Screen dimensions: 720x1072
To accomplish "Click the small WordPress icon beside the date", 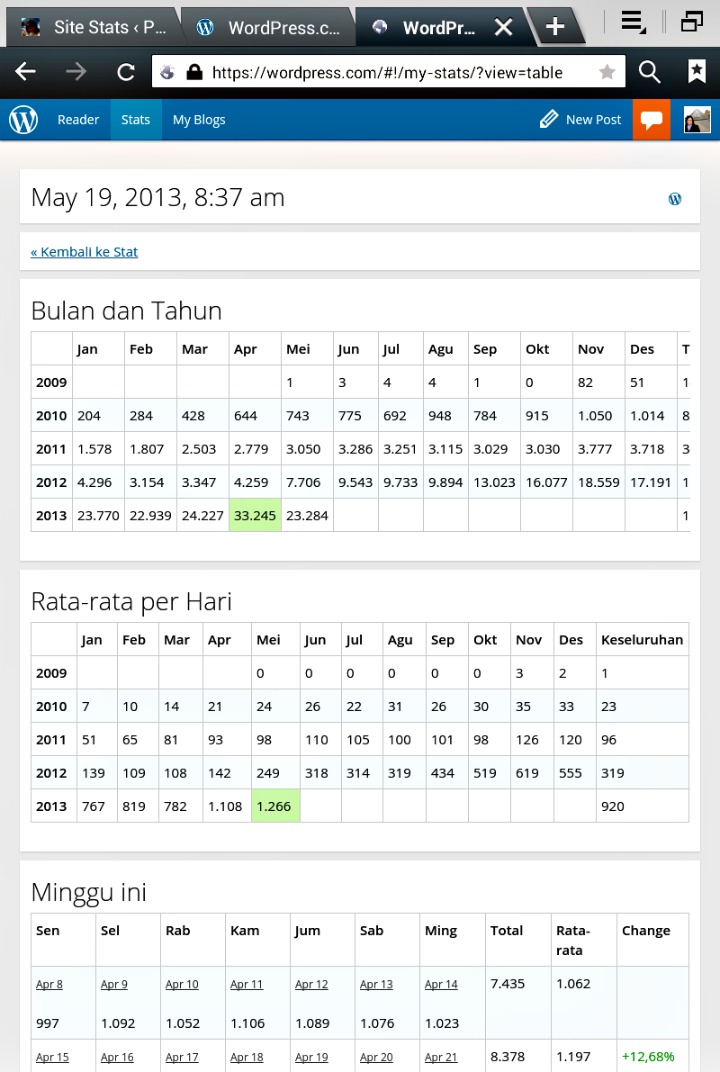I will coord(675,199).
